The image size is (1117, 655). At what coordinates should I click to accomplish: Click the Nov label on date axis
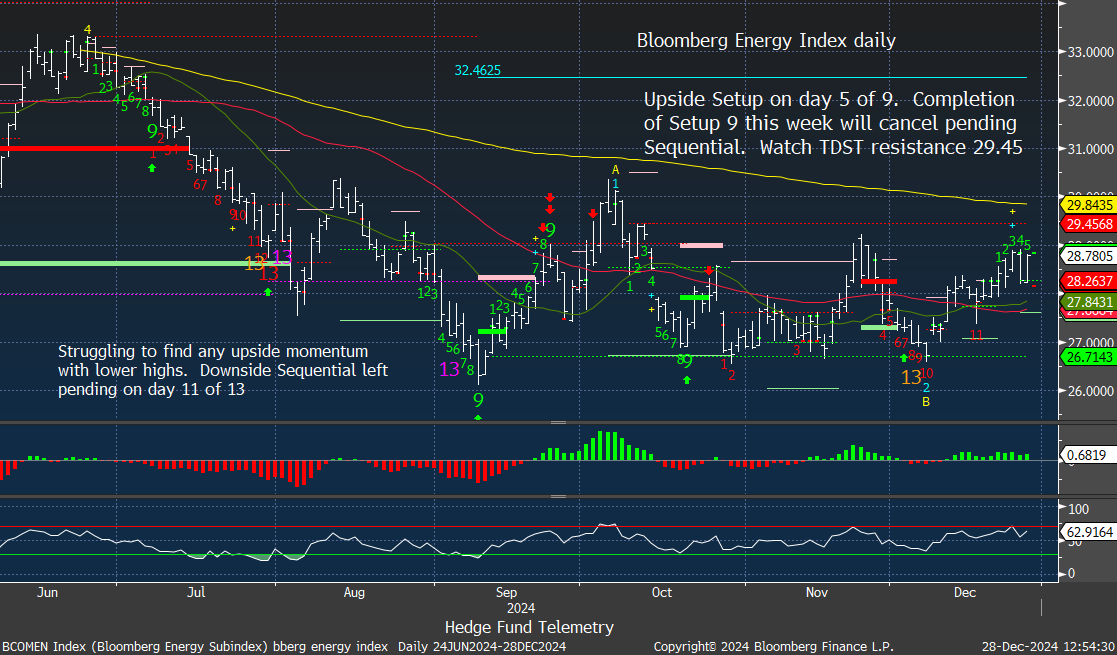pos(817,592)
